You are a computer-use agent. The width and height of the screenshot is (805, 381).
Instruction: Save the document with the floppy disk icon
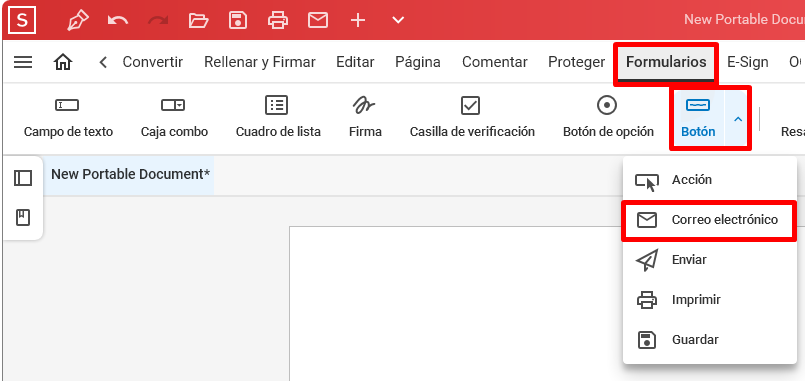click(238, 21)
